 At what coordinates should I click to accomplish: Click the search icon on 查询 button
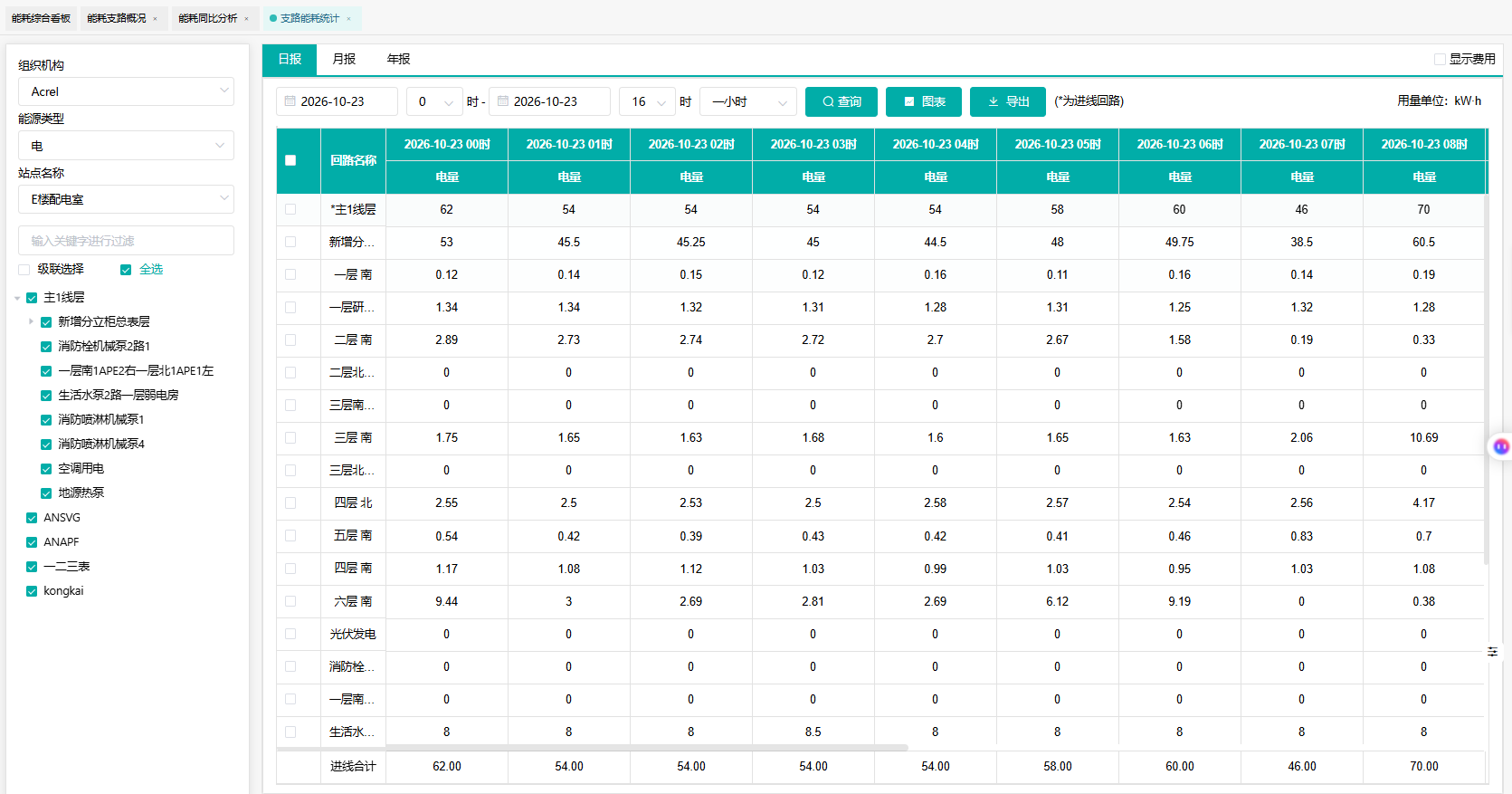coord(828,101)
